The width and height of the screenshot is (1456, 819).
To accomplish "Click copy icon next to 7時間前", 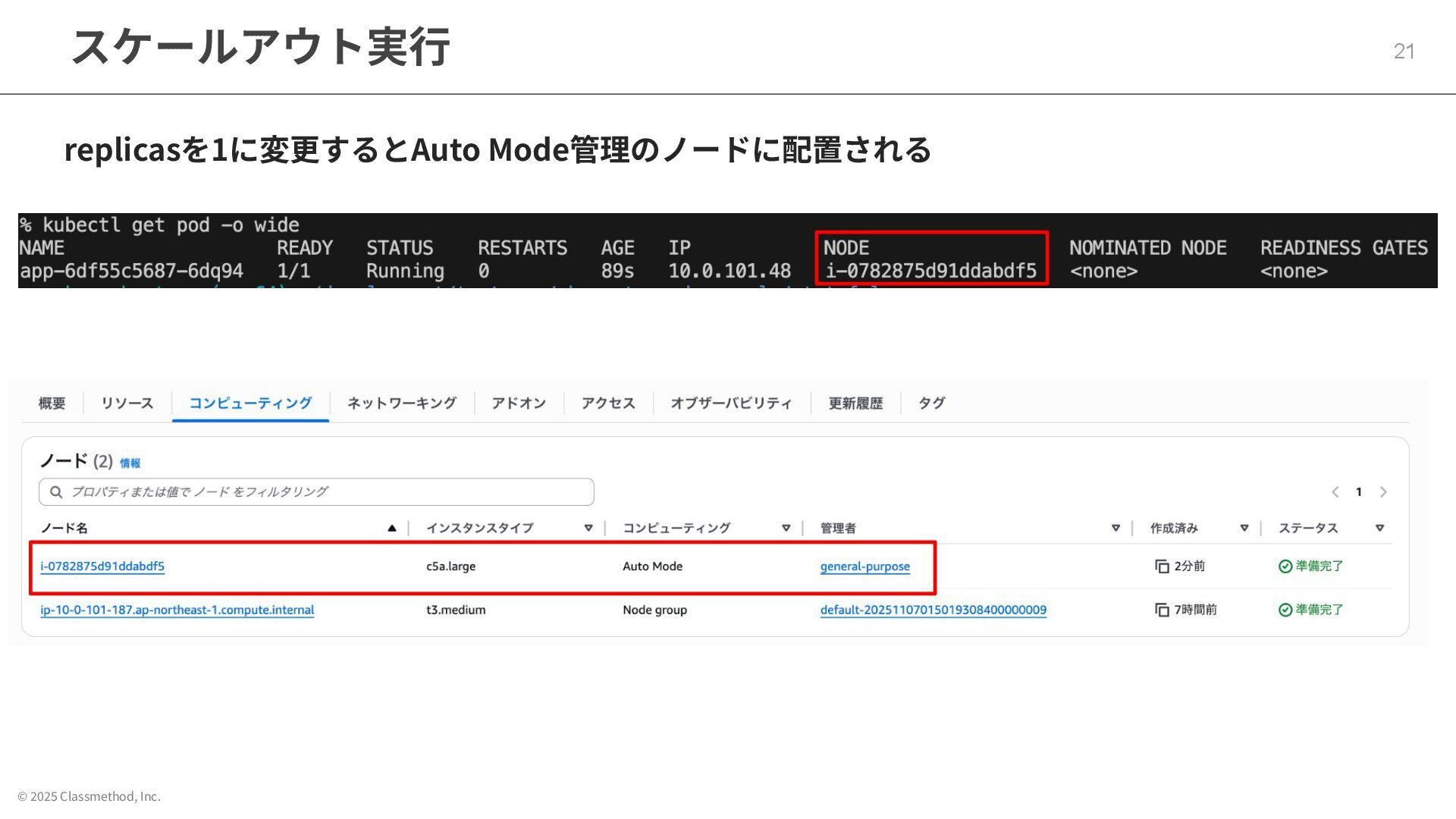I will pos(1162,610).
